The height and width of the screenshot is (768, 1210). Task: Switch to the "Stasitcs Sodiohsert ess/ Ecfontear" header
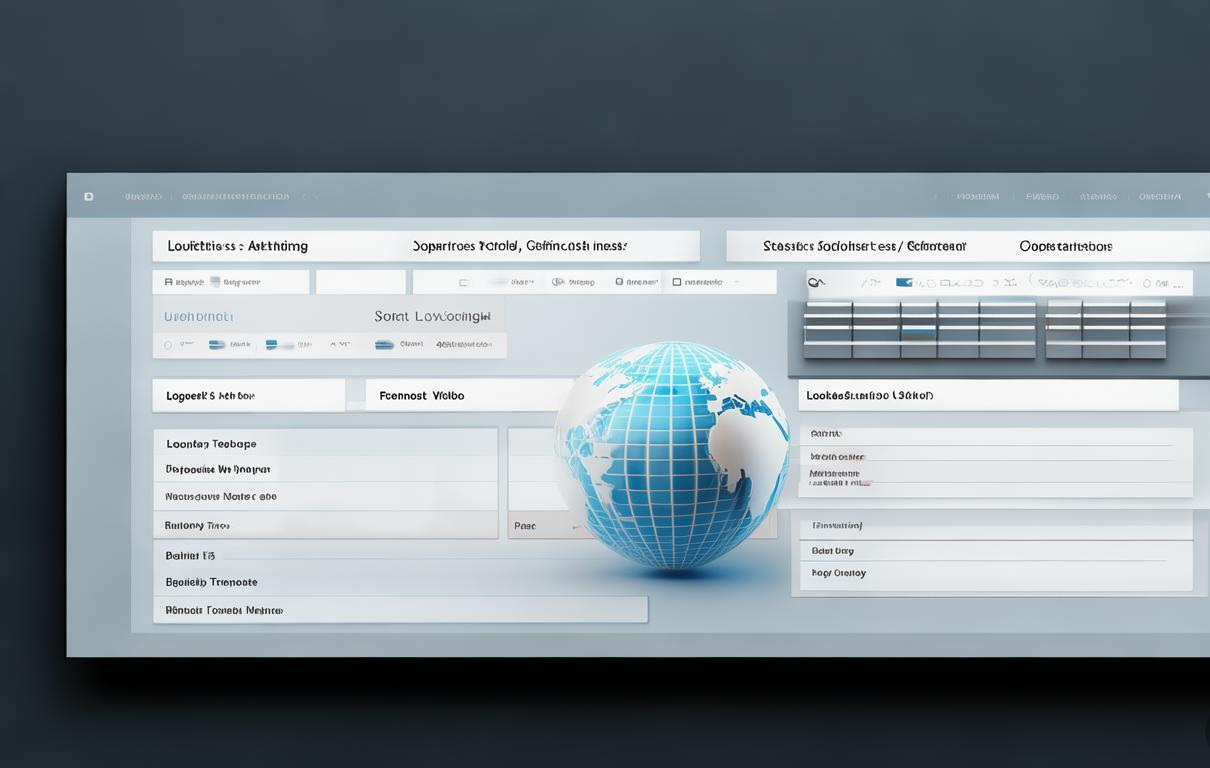(x=865, y=246)
